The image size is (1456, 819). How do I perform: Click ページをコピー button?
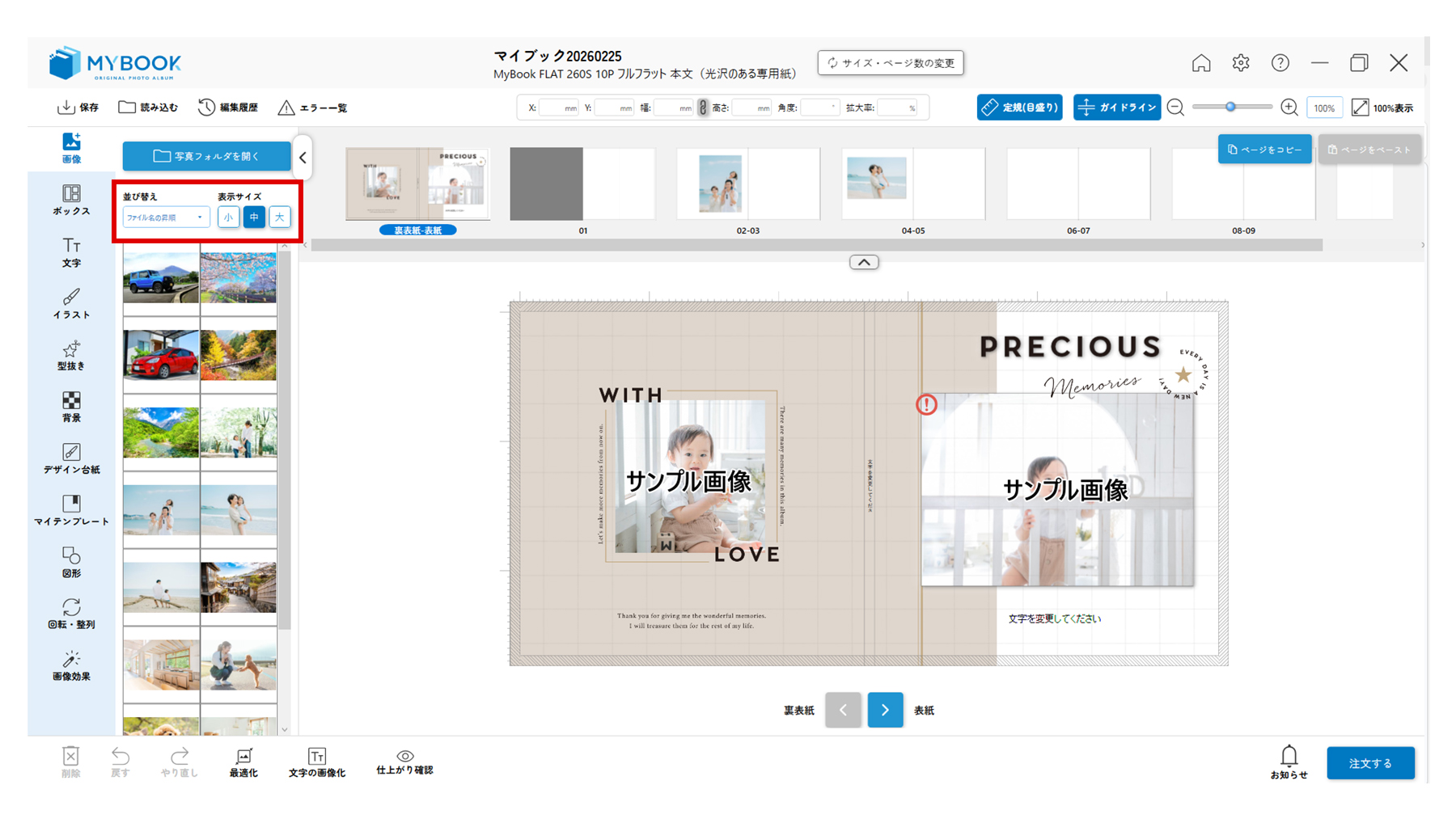[x=1265, y=150]
